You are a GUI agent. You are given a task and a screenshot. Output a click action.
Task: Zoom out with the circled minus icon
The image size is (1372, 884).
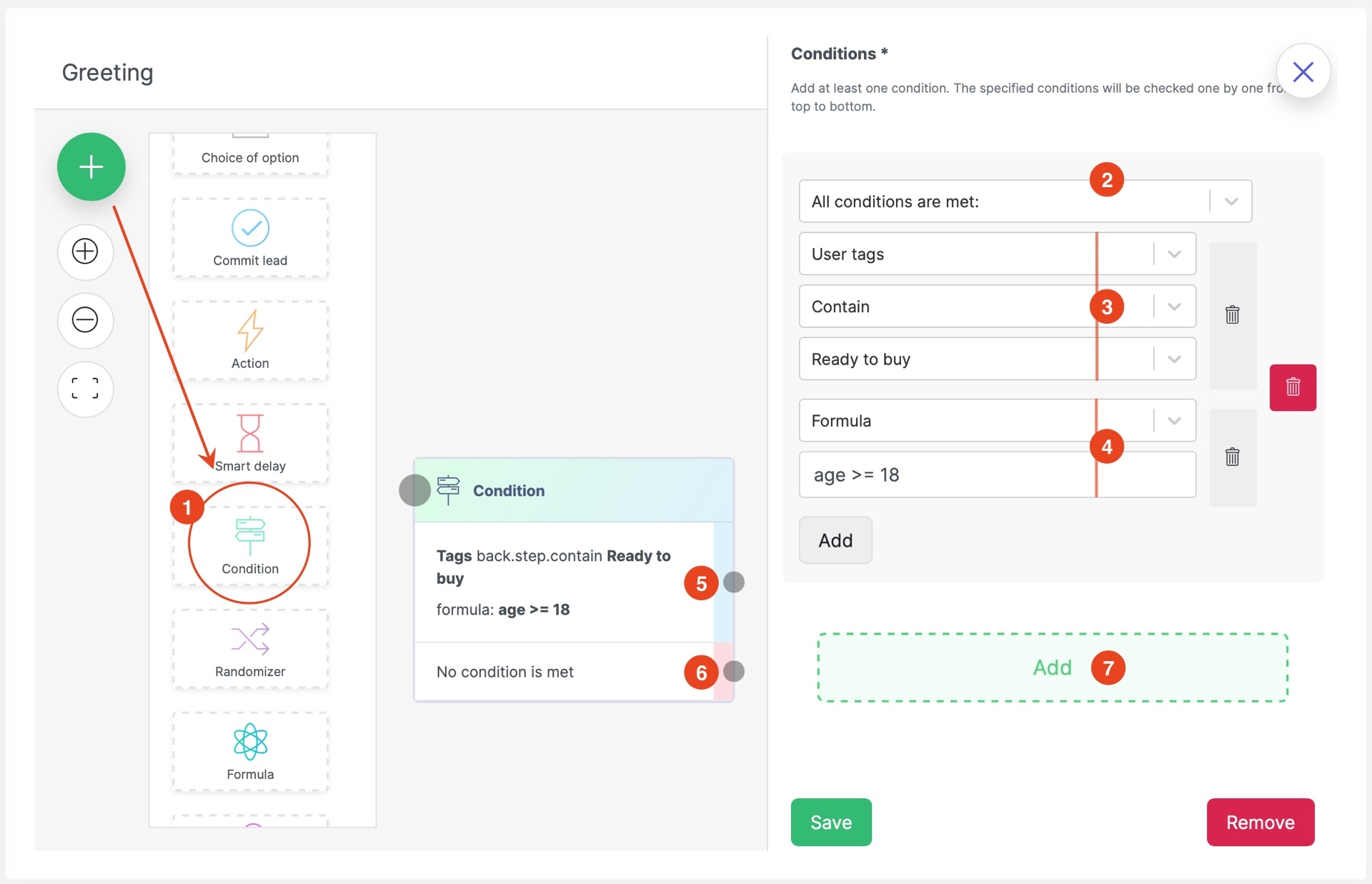pyautogui.click(x=85, y=319)
